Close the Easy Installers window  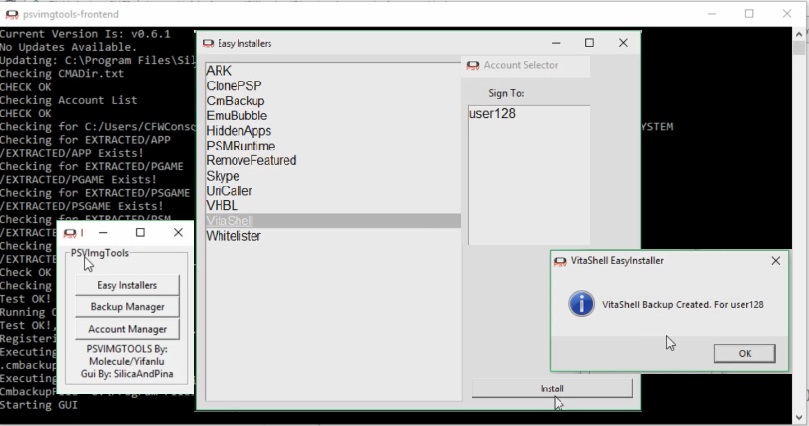tap(623, 43)
